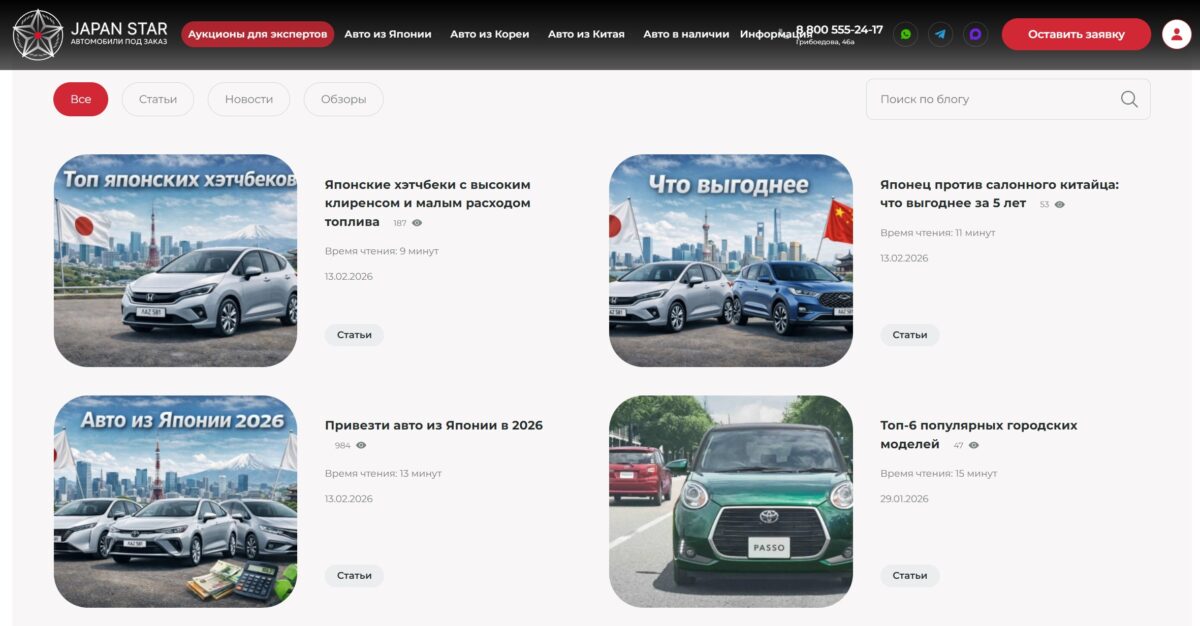Select the 'Все' filter chip

80,99
